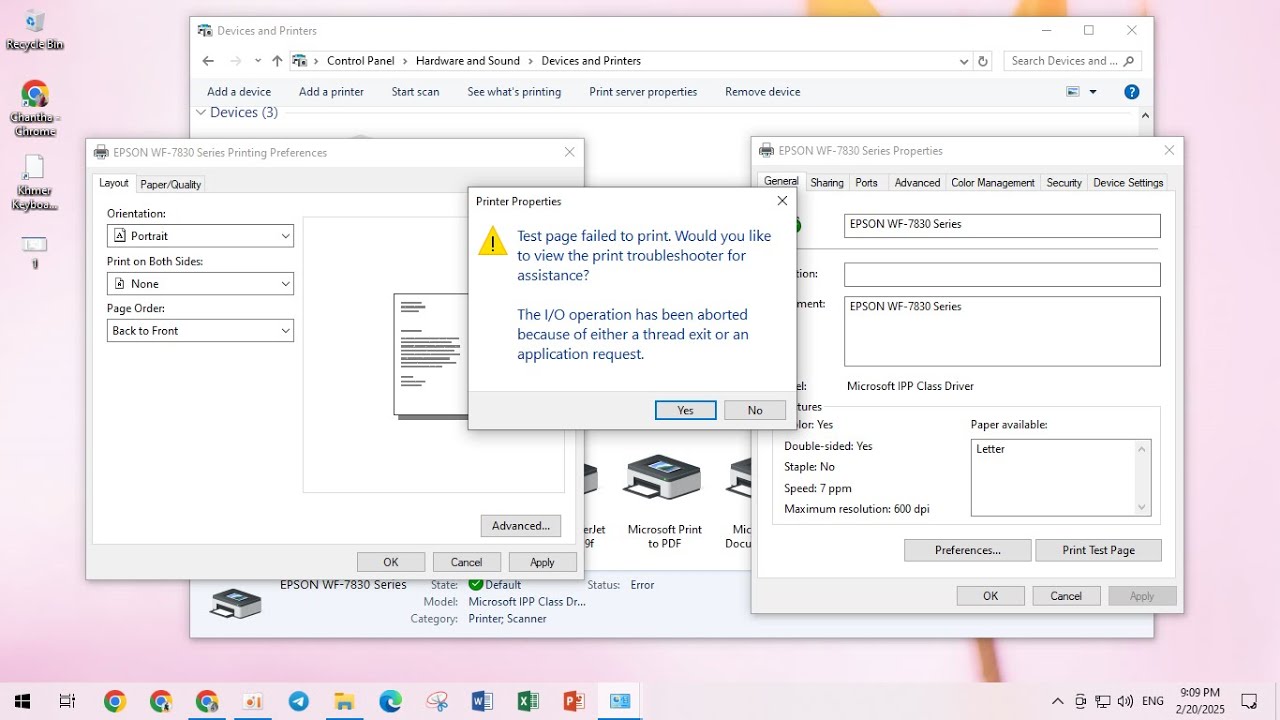The image size is (1280, 720).
Task: Click the Up arrow next to the address bar
Action: (x=277, y=61)
